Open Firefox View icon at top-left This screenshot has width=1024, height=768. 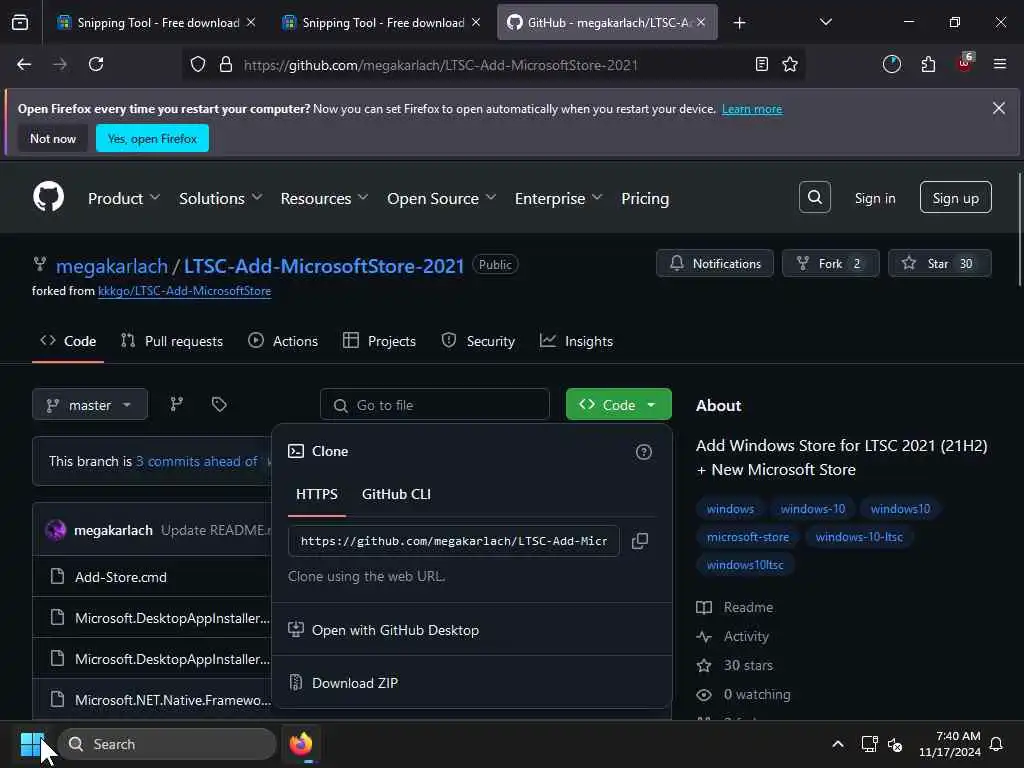(x=20, y=23)
